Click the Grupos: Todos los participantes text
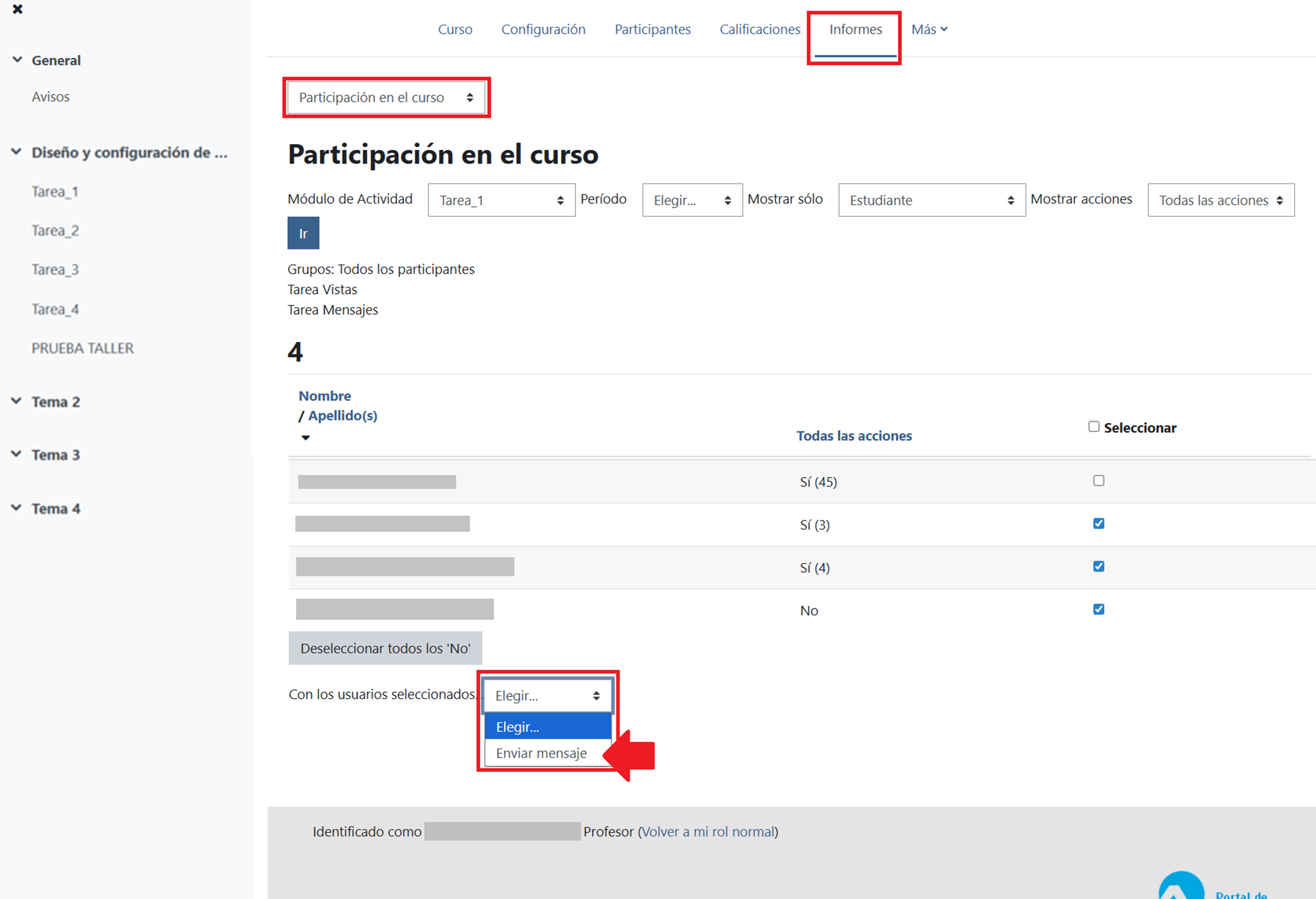Screen dimensions: 1316x899 click(x=381, y=269)
